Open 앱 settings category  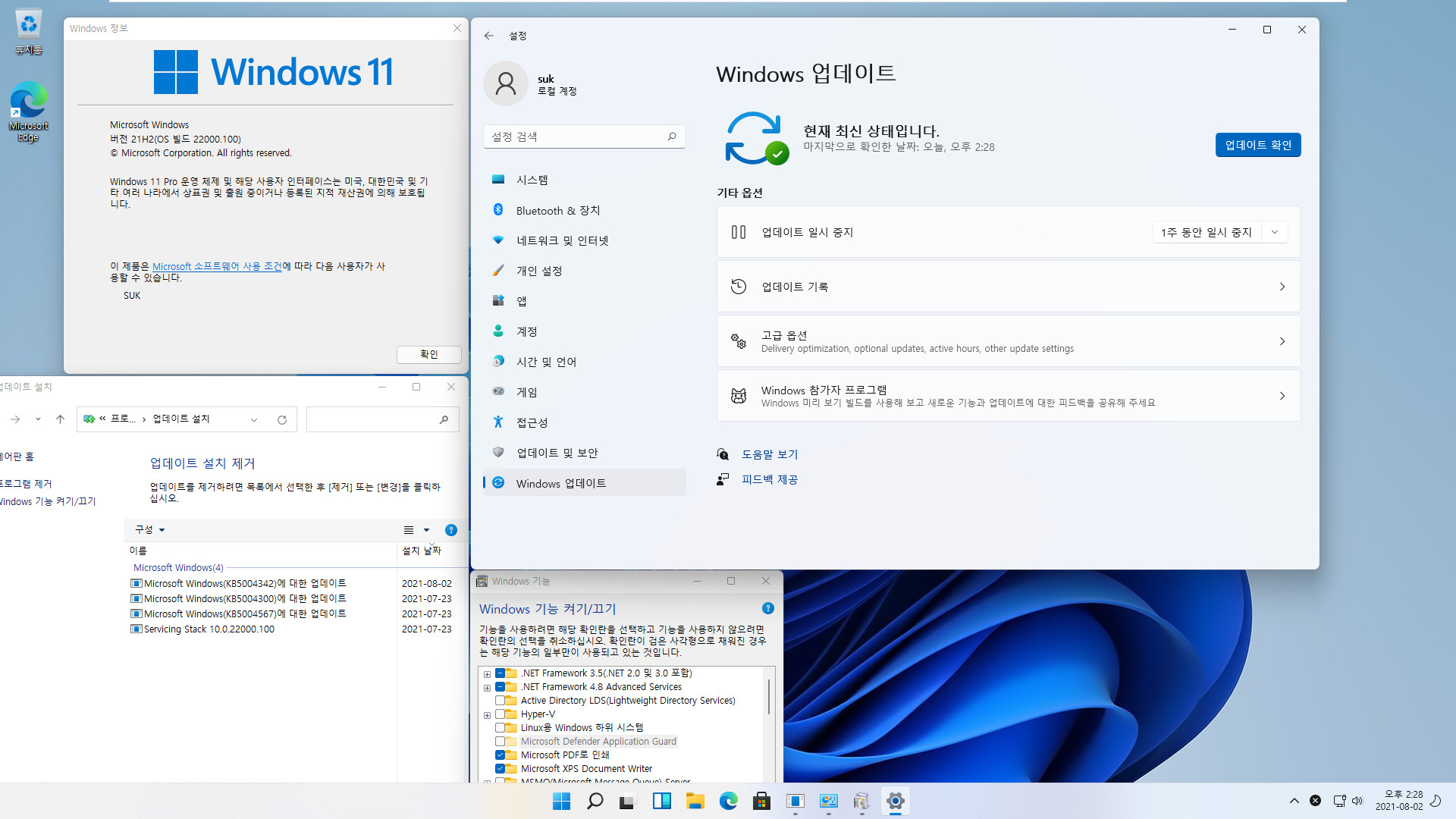585,301
